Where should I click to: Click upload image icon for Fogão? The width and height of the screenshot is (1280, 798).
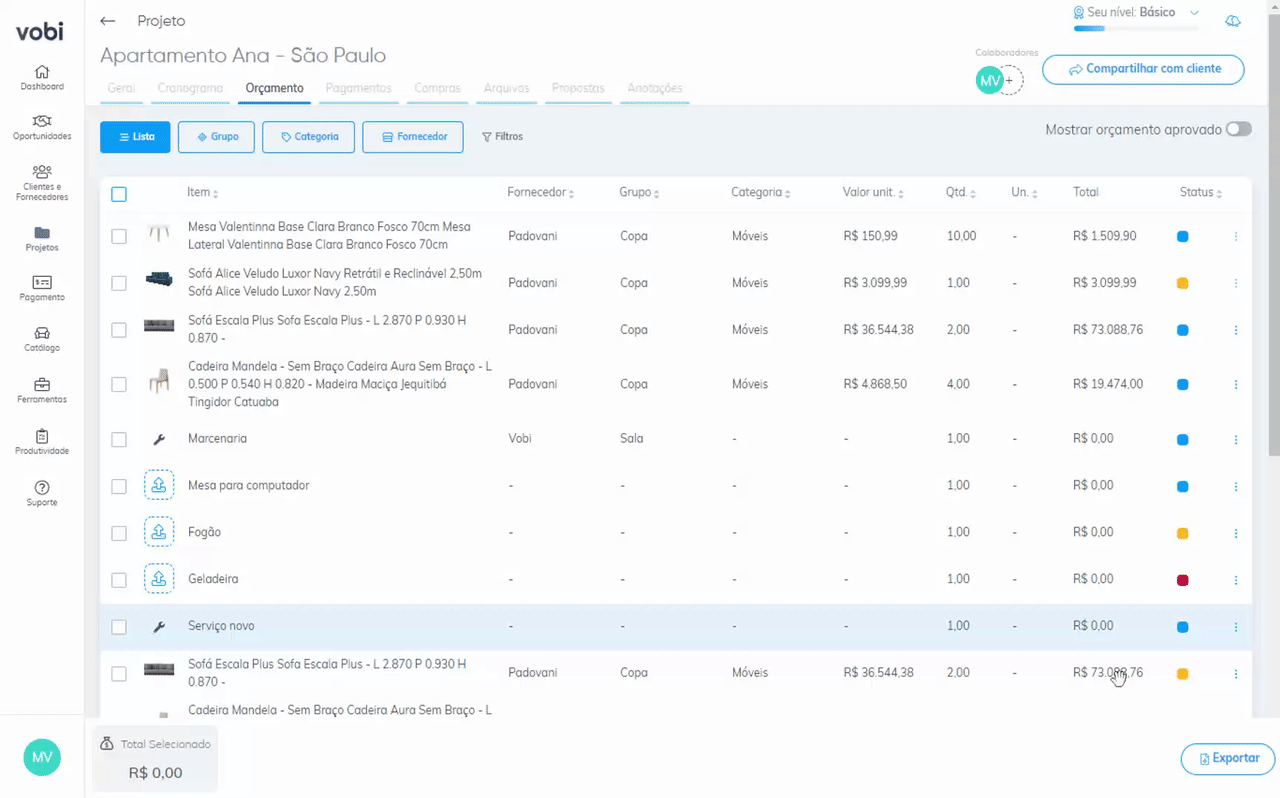pyautogui.click(x=159, y=532)
